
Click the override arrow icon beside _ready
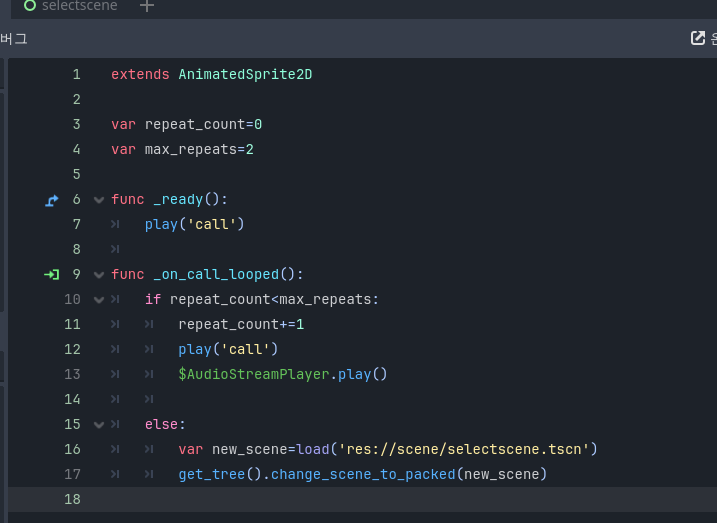coord(52,200)
